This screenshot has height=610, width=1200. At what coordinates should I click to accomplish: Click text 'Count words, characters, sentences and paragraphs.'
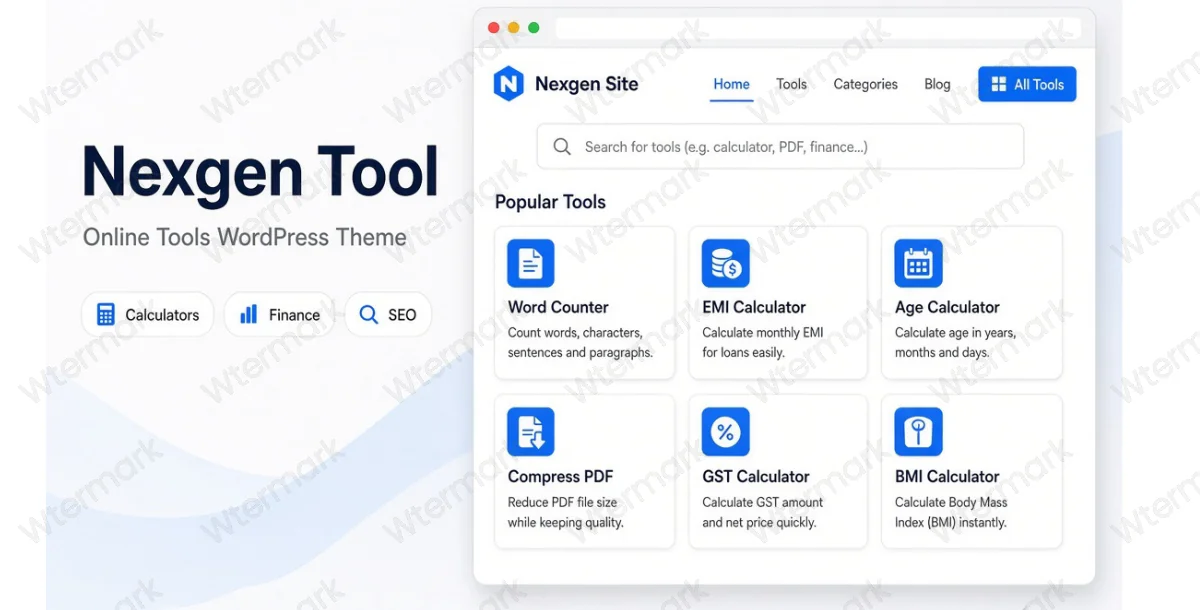click(580, 342)
